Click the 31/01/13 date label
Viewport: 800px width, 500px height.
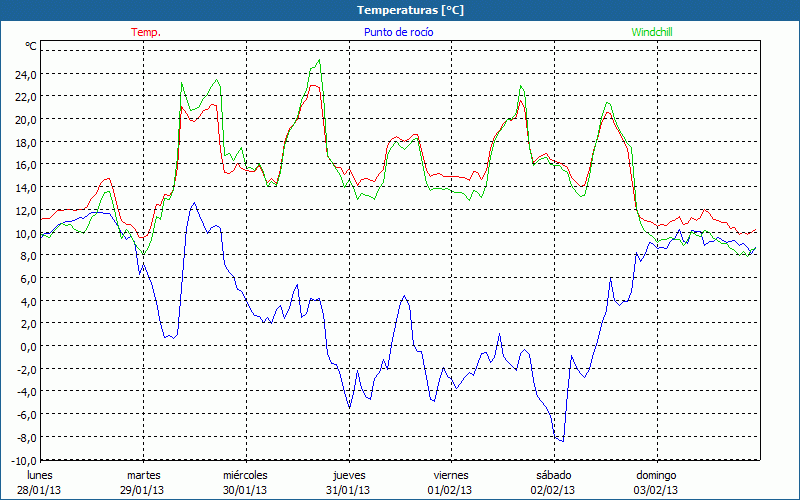348,490
